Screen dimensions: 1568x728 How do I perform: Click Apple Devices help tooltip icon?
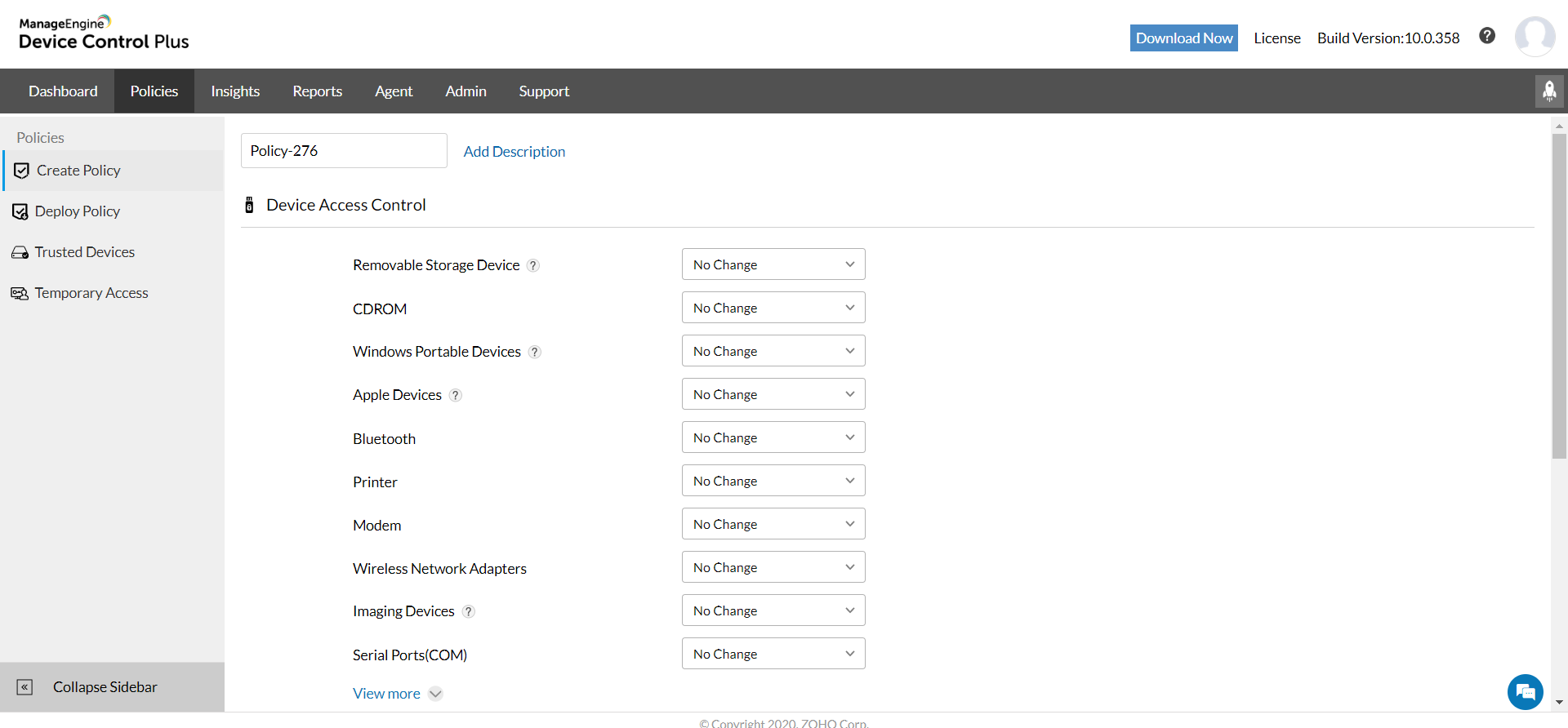click(456, 395)
